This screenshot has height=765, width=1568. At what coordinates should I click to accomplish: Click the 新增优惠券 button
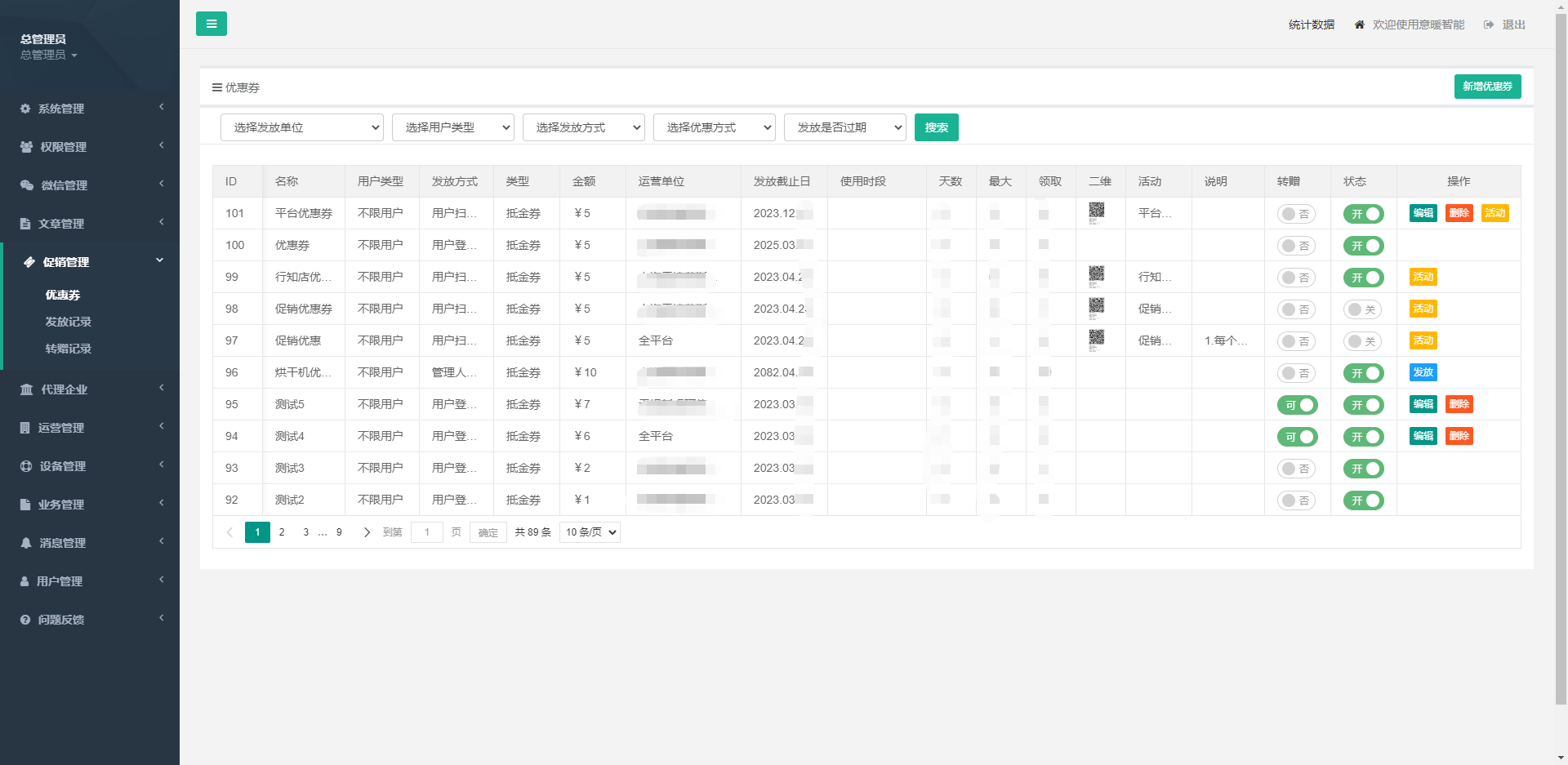[x=1487, y=87]
